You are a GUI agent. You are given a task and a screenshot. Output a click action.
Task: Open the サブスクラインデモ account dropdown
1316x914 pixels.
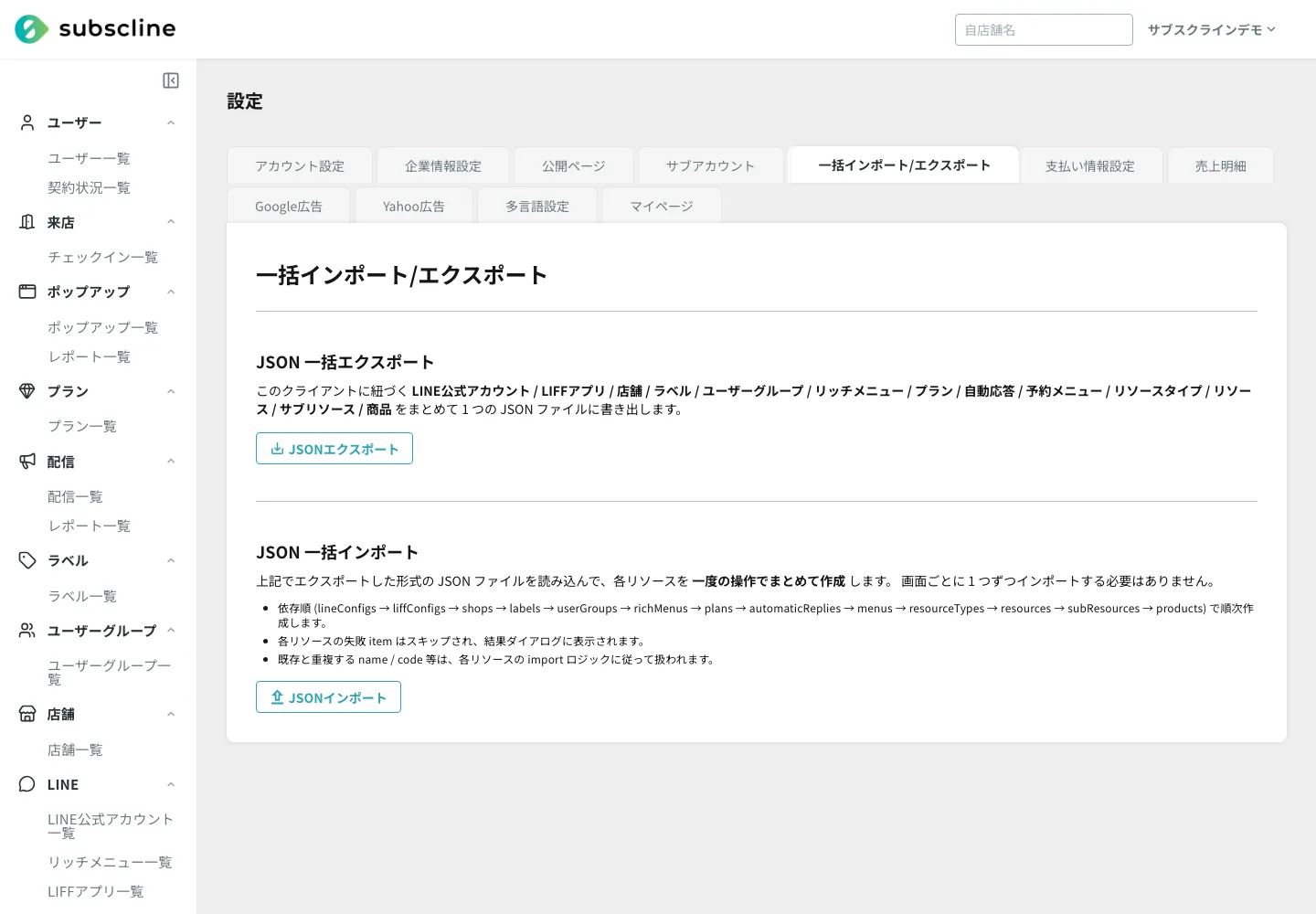(1212, 29)
